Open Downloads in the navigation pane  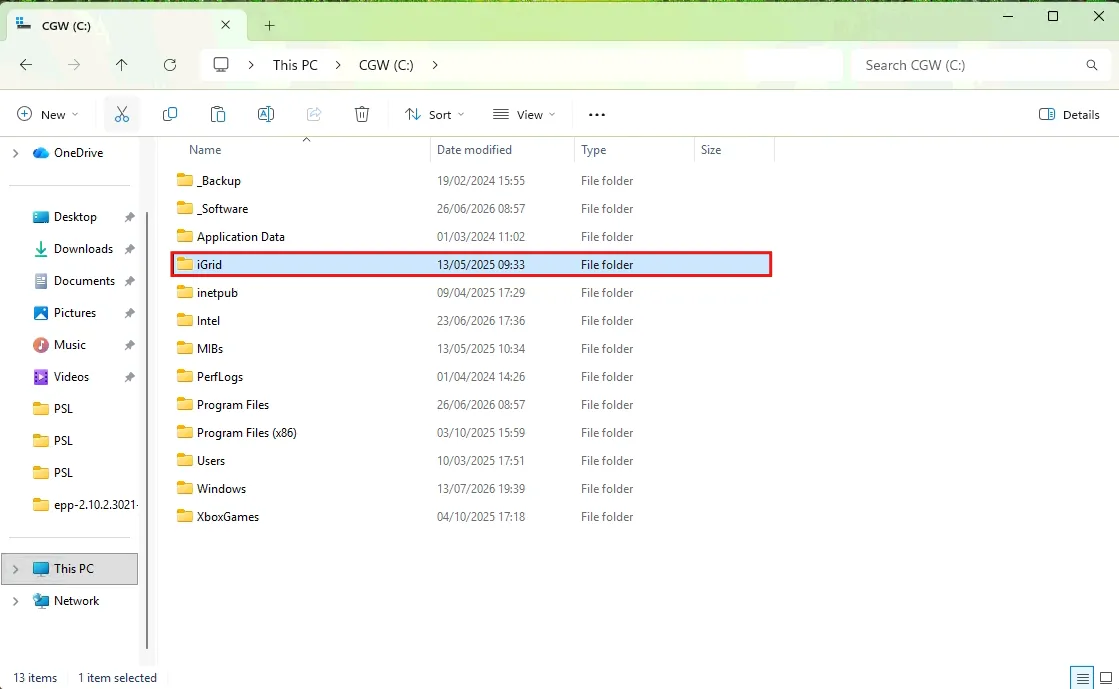[83, 249]
